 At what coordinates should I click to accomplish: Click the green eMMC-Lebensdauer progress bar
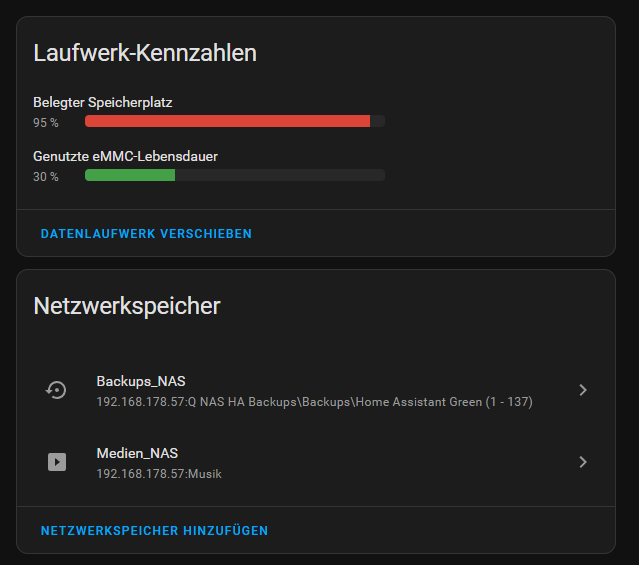235,175
